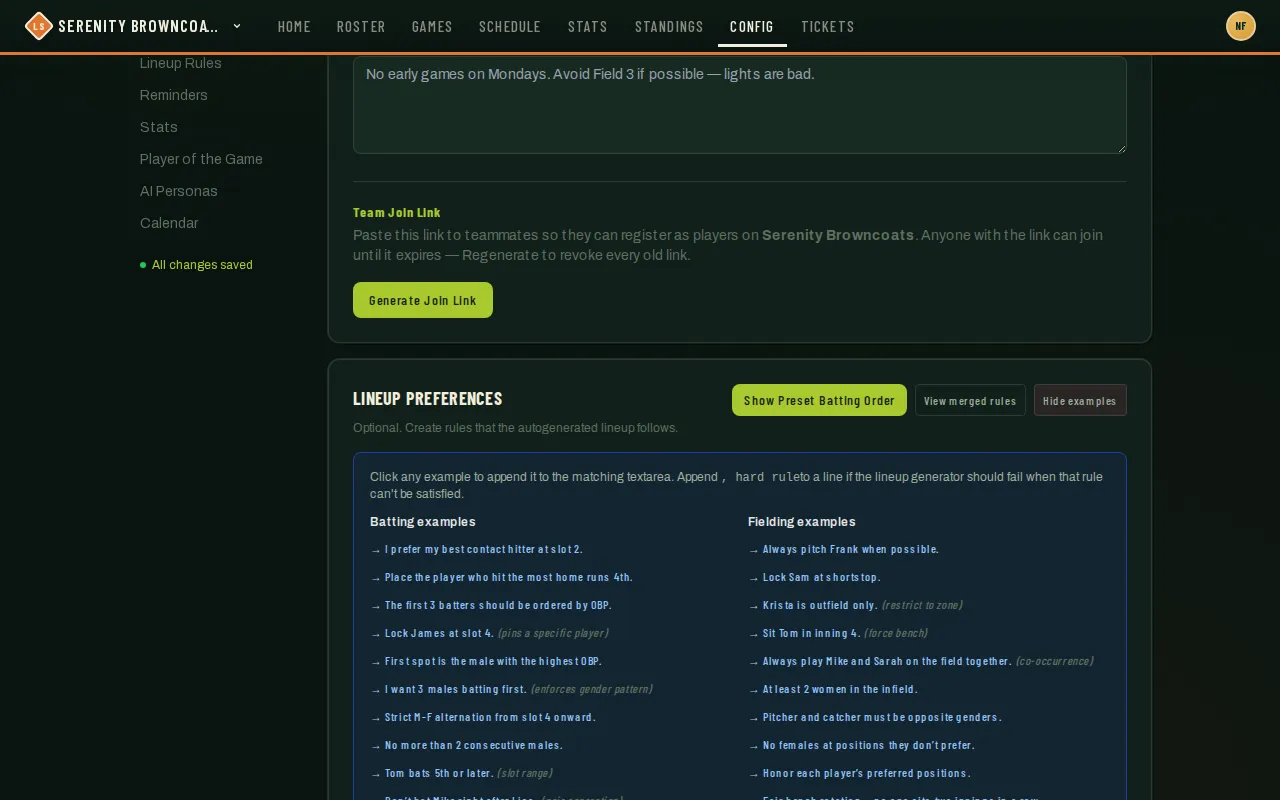Append 'Pitcher and catcher opposite genders' example
1280x800 pixels.
(875, 717)
